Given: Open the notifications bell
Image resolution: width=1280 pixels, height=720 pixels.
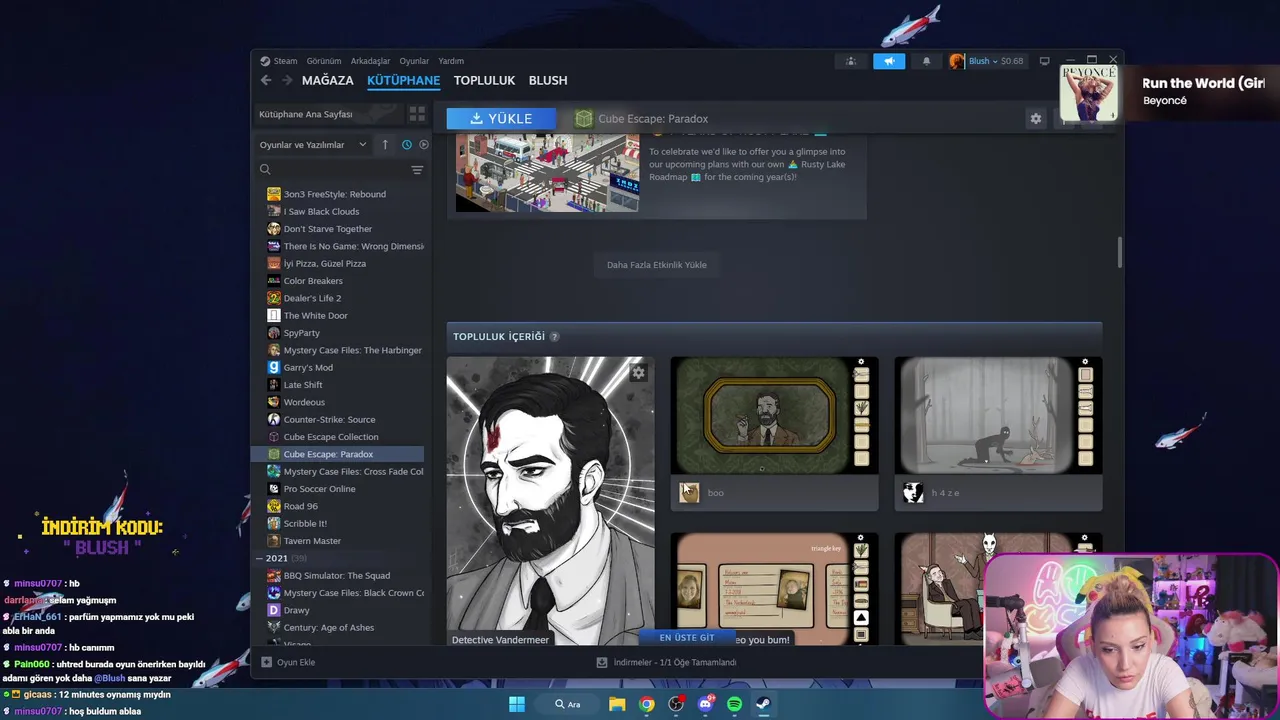Looking at the screenshot, I should 926,61.
